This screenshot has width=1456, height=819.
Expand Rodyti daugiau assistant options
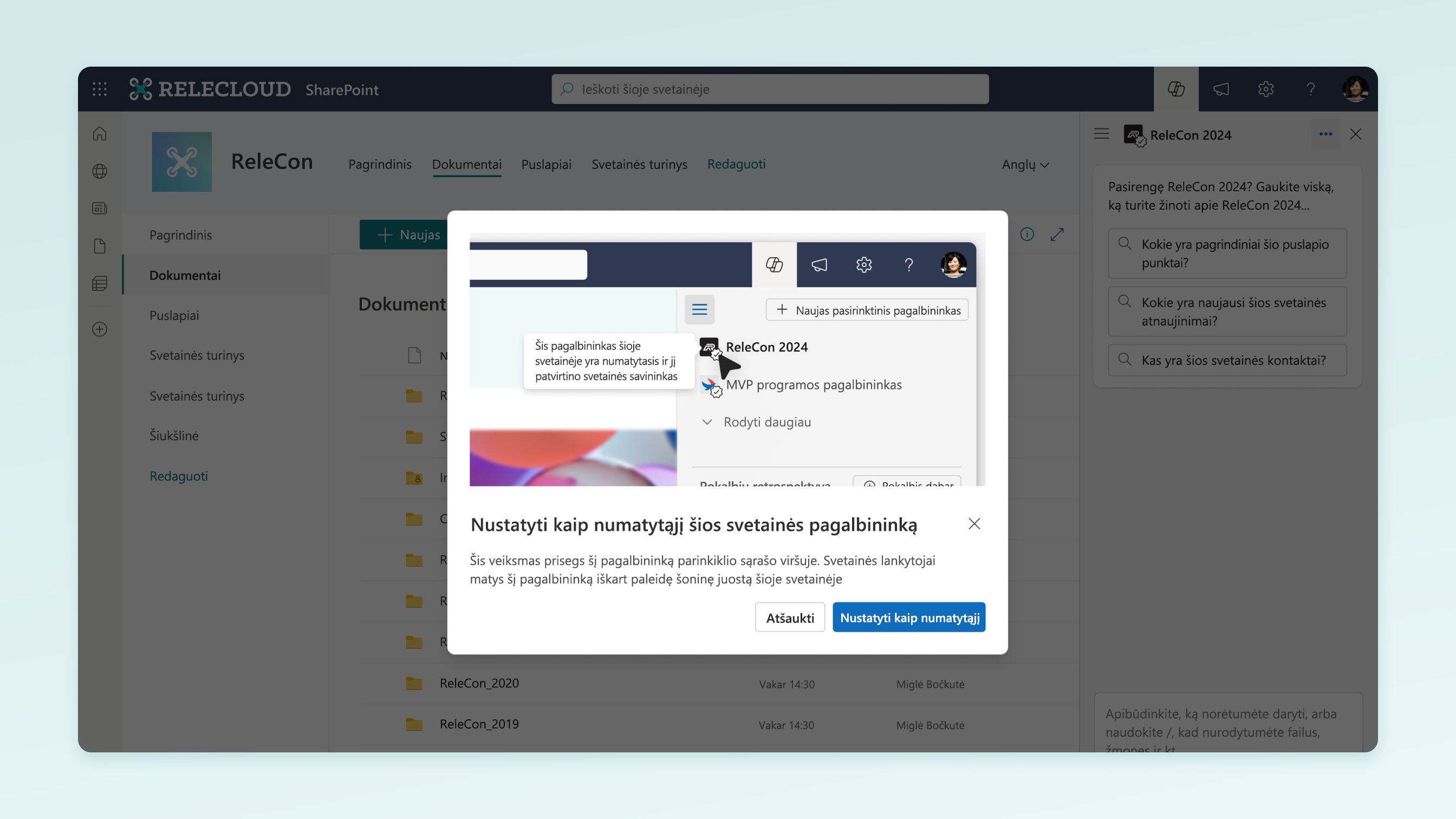point(756,421)
